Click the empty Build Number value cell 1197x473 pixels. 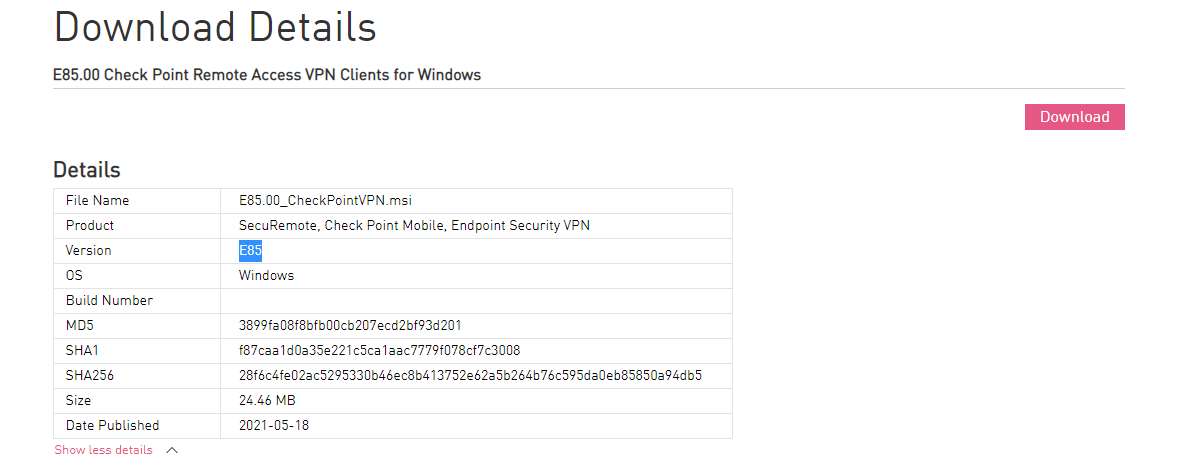tap(476, 301)
